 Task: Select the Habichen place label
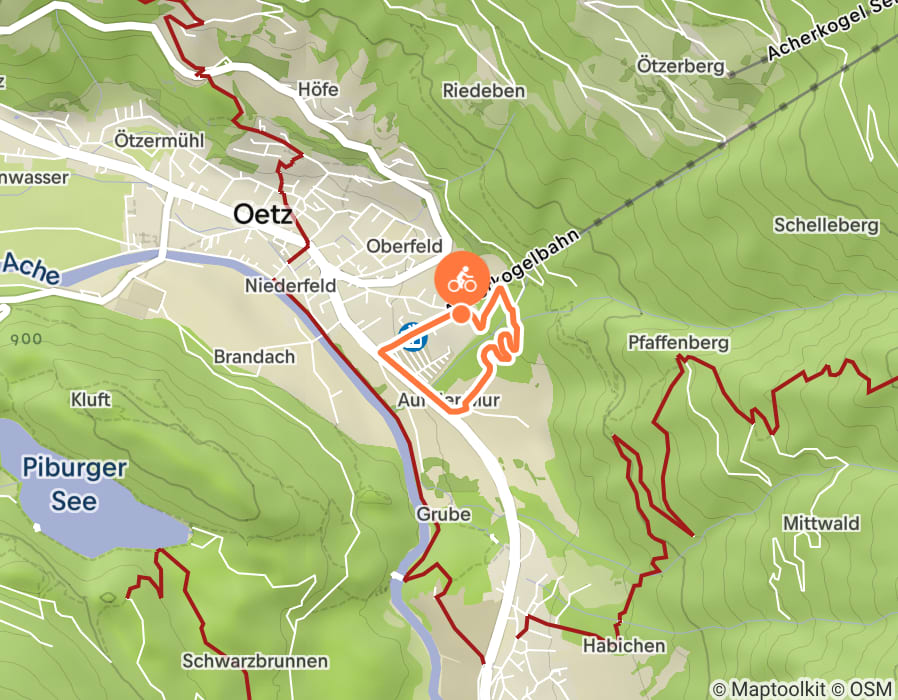pyautogui.click(x=624, y=646)
